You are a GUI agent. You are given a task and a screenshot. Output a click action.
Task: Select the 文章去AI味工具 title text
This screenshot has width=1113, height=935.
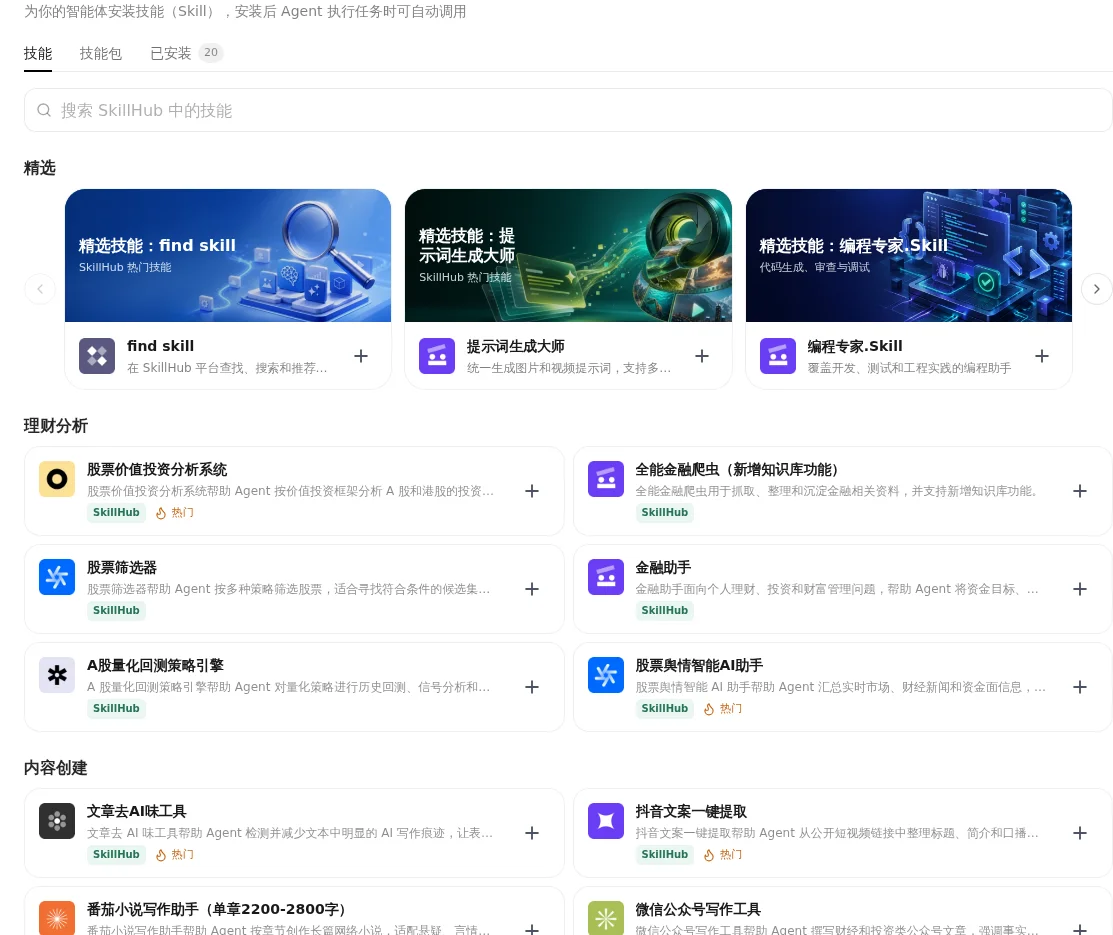(136, 811)
